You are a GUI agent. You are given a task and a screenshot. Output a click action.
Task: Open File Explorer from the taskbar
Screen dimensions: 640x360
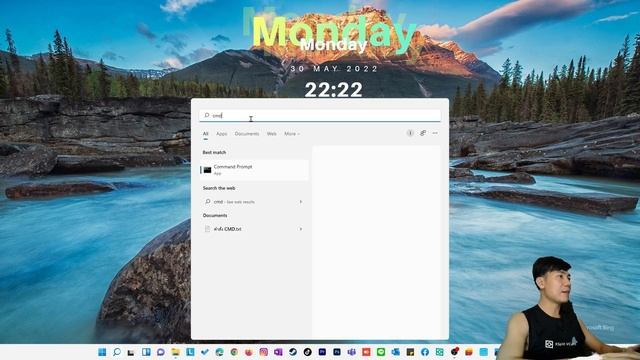coord(176,352)
